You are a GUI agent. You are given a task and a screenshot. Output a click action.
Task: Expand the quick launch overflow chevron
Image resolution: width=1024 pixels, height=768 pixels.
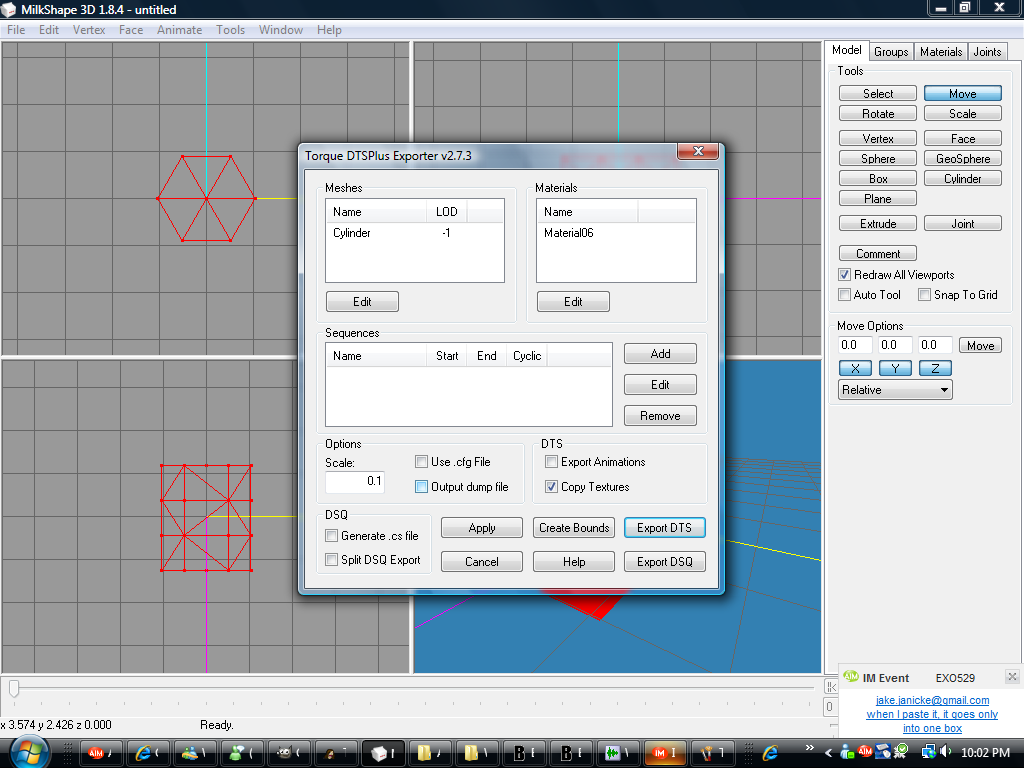[810, 748]
